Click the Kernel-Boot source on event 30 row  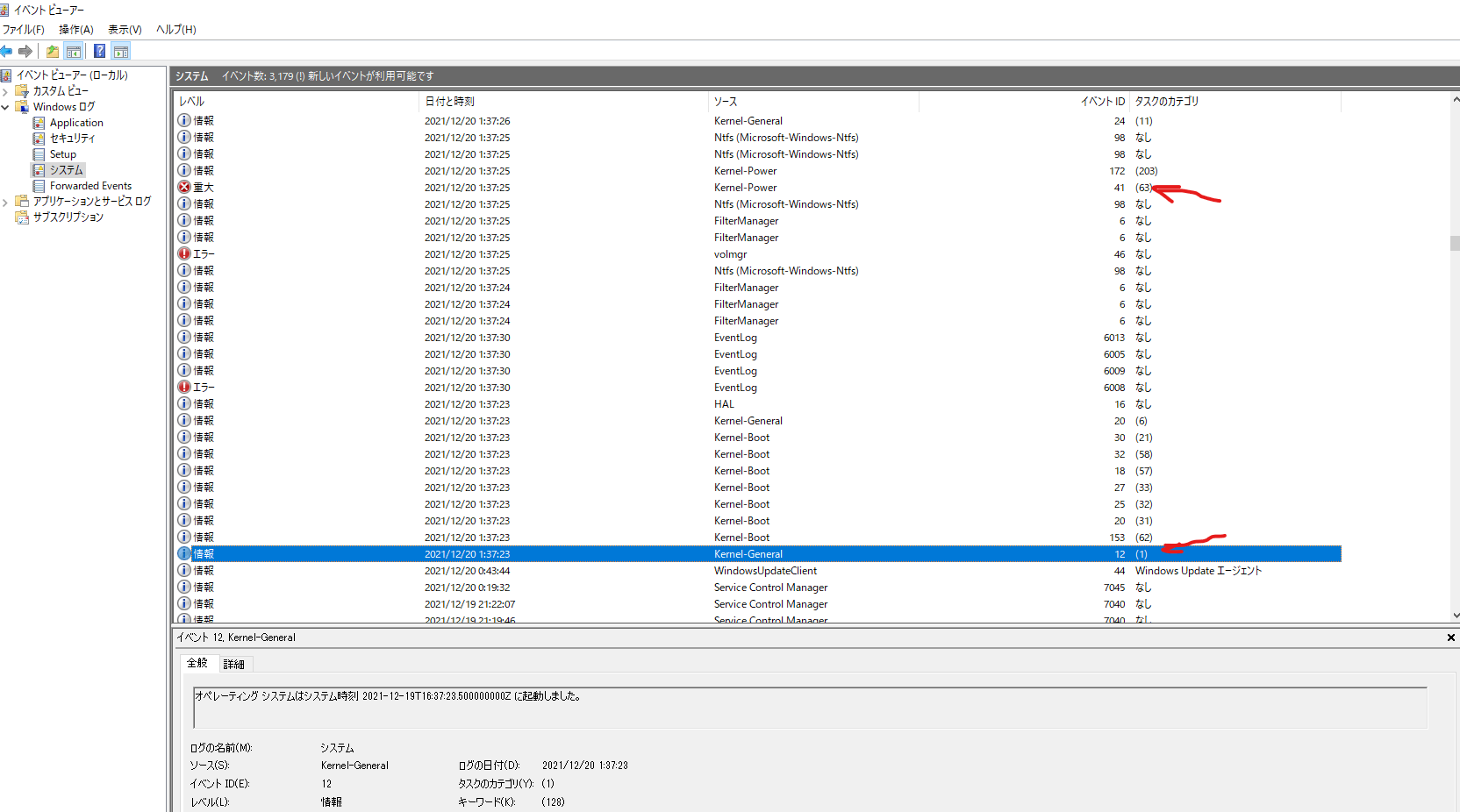coord(741,438)
